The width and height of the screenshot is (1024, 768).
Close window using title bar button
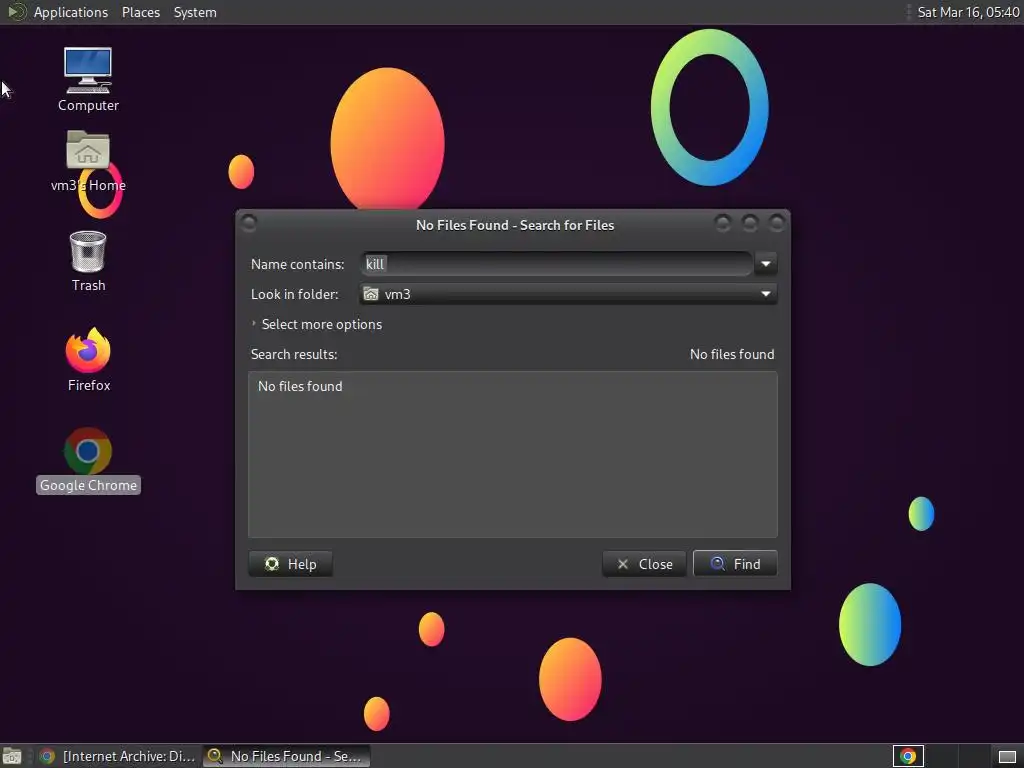[776, 223]
